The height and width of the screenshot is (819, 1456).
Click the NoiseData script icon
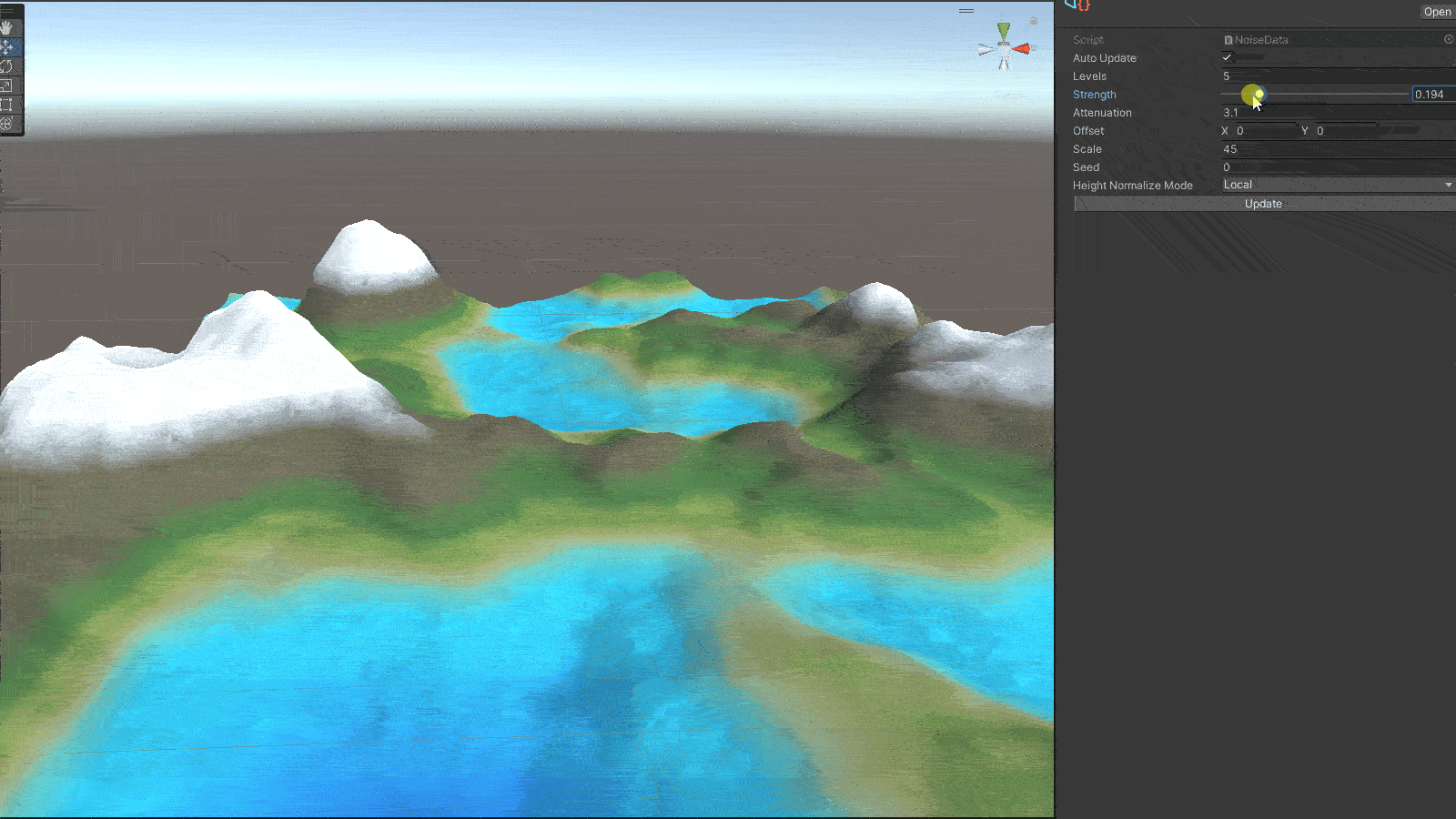pyautogui.click(x=1229, y=39)
